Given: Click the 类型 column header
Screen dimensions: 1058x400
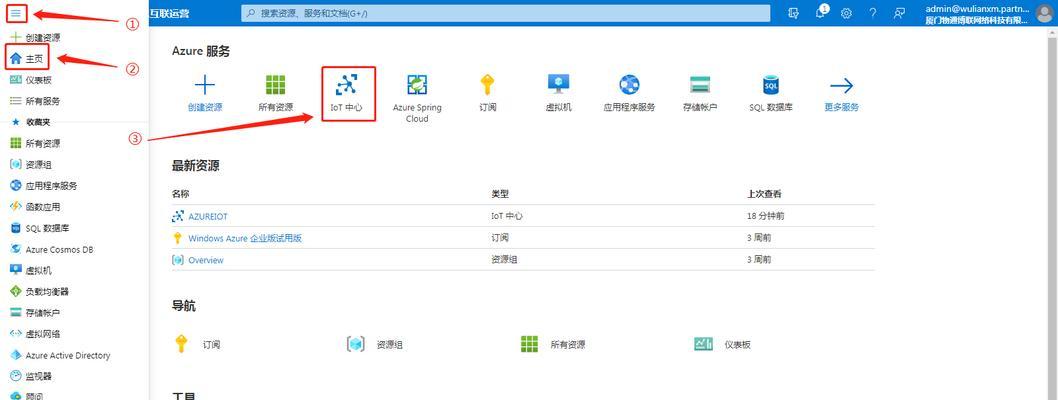Looking at the screenshot, I should 500,194.
